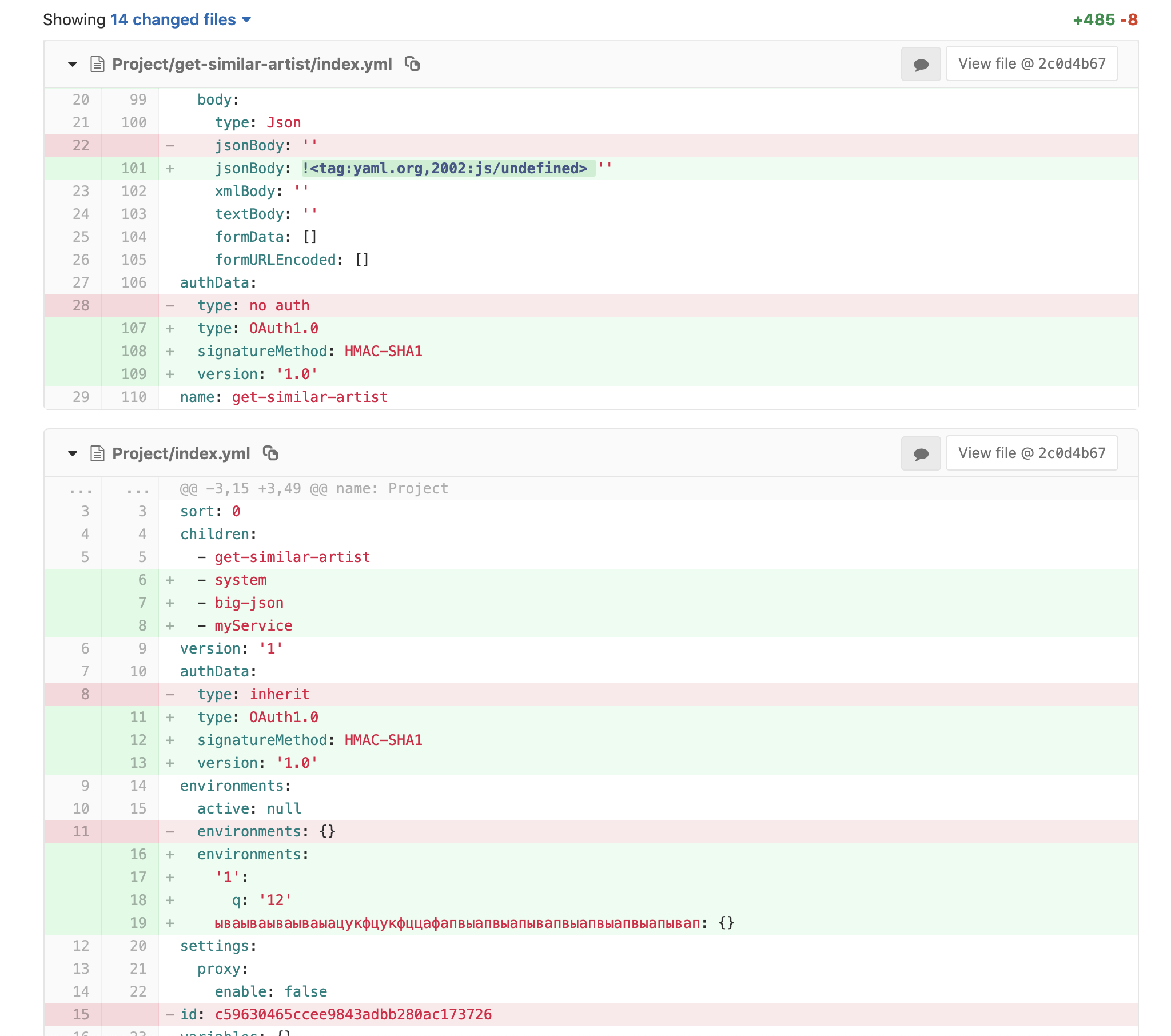Image resolution: width=1171 pixels, height=1036 pixels.
Task: Open Project/index.yml file title link
Action: tap(181, 453)
